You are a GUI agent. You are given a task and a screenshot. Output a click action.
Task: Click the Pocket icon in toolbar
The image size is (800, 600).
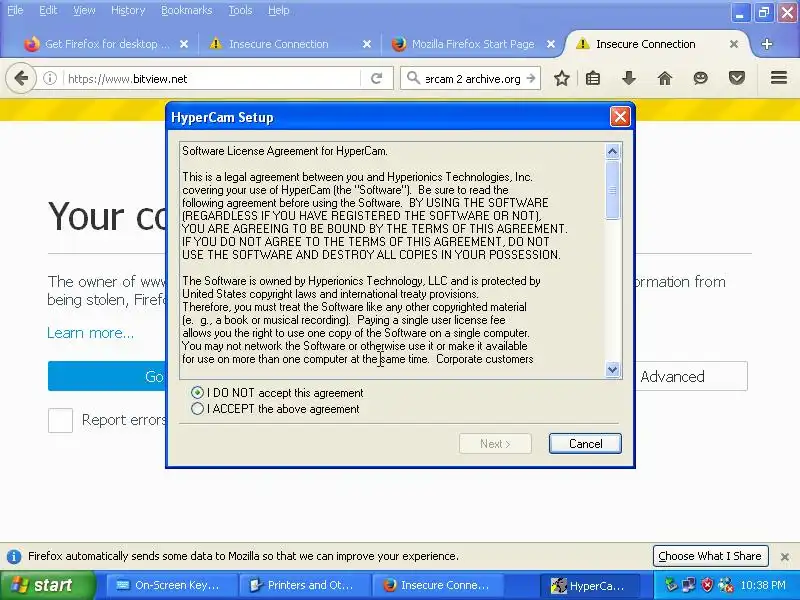[737, 79]
